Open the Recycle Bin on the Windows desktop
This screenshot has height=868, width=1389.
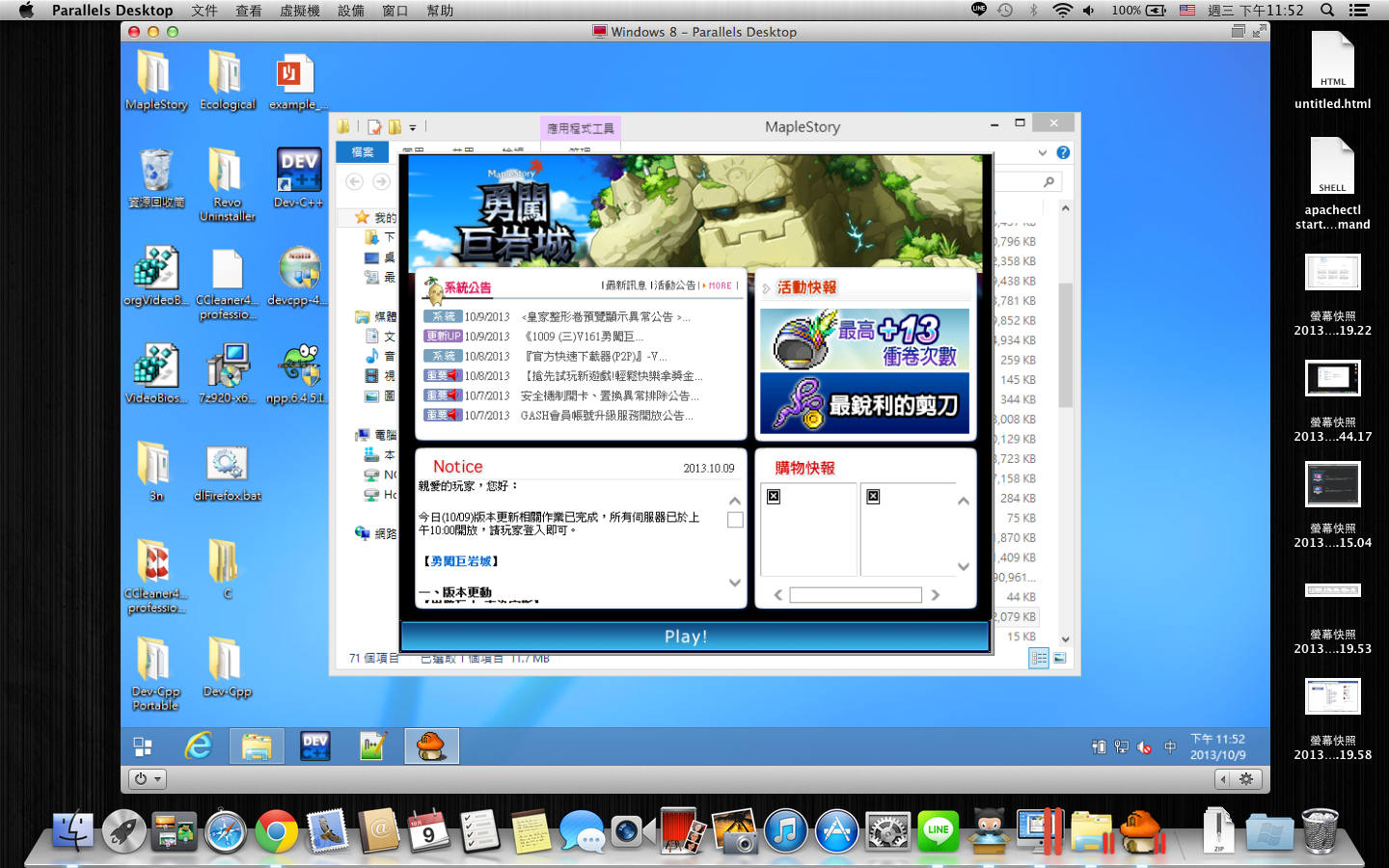point(156,179)
